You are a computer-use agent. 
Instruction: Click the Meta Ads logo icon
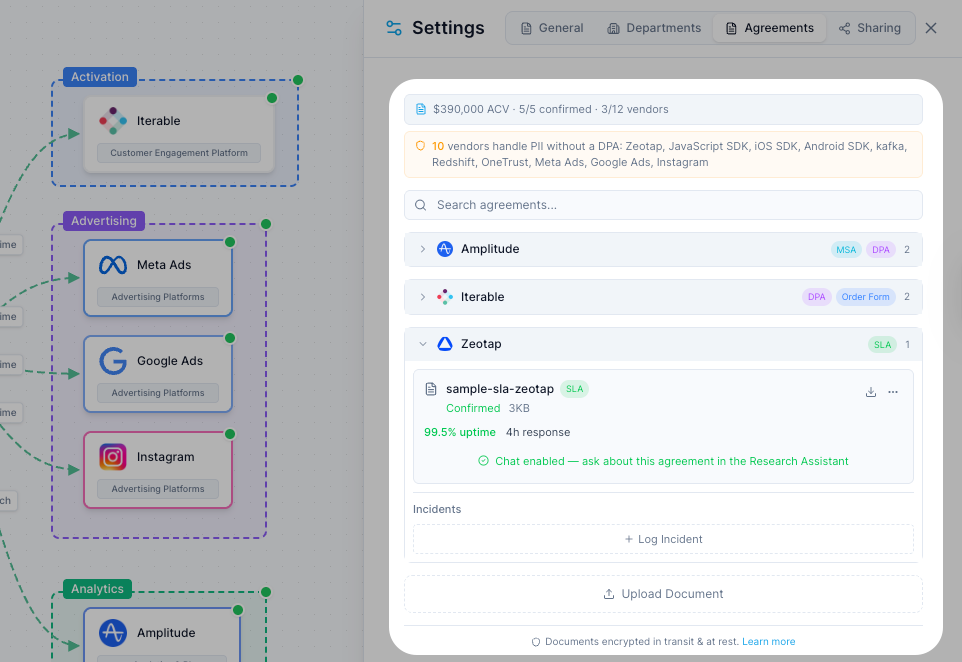coord(113,265)
